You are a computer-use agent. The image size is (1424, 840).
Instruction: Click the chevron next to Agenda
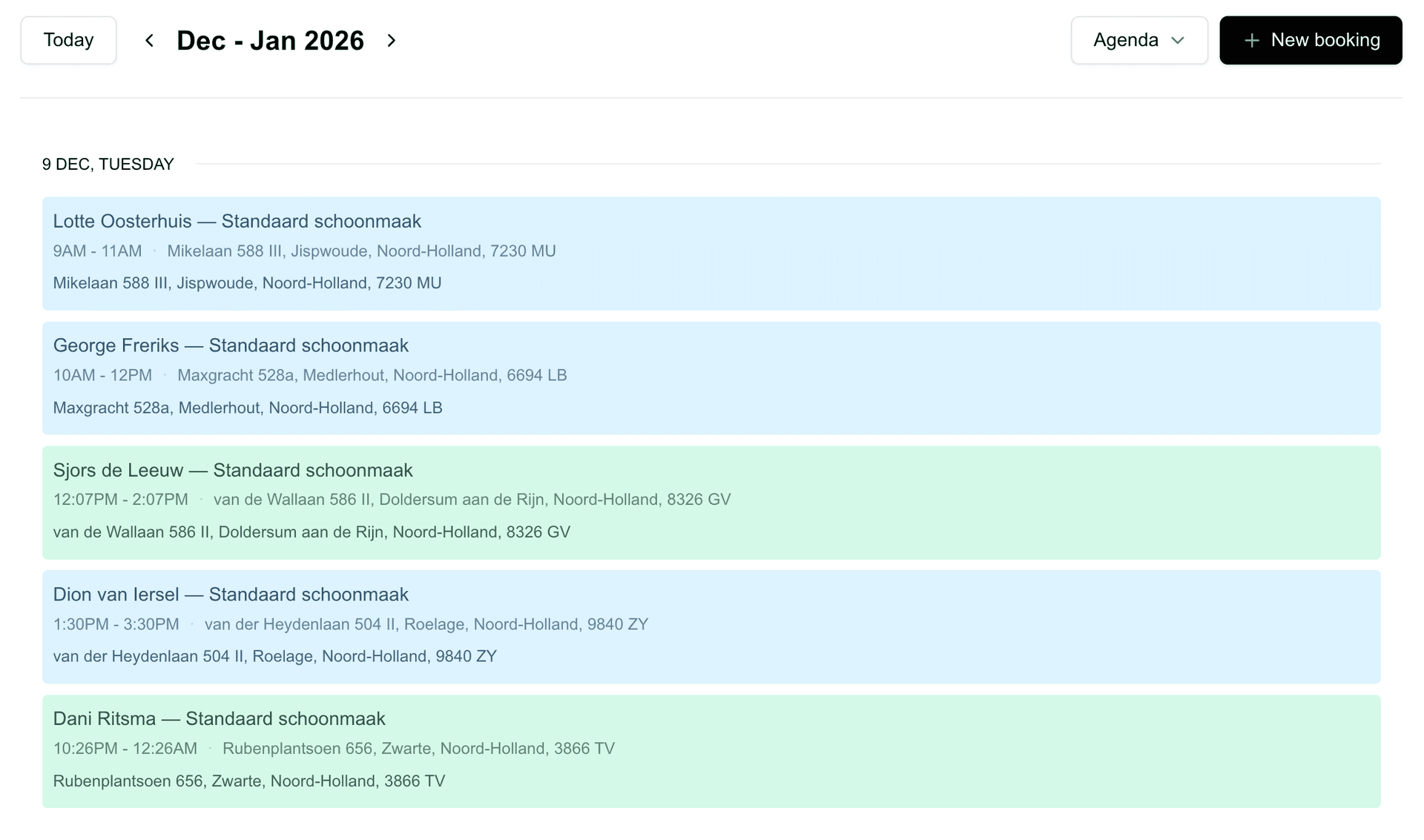tap(1178, 41)
